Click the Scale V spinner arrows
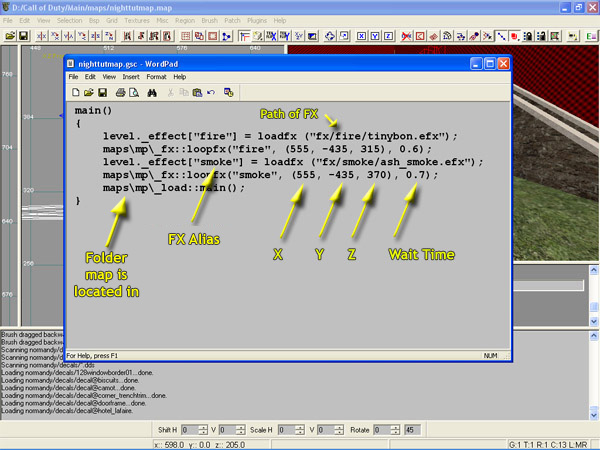The width and height of the screenshot is (600, 450). [339, 430]
